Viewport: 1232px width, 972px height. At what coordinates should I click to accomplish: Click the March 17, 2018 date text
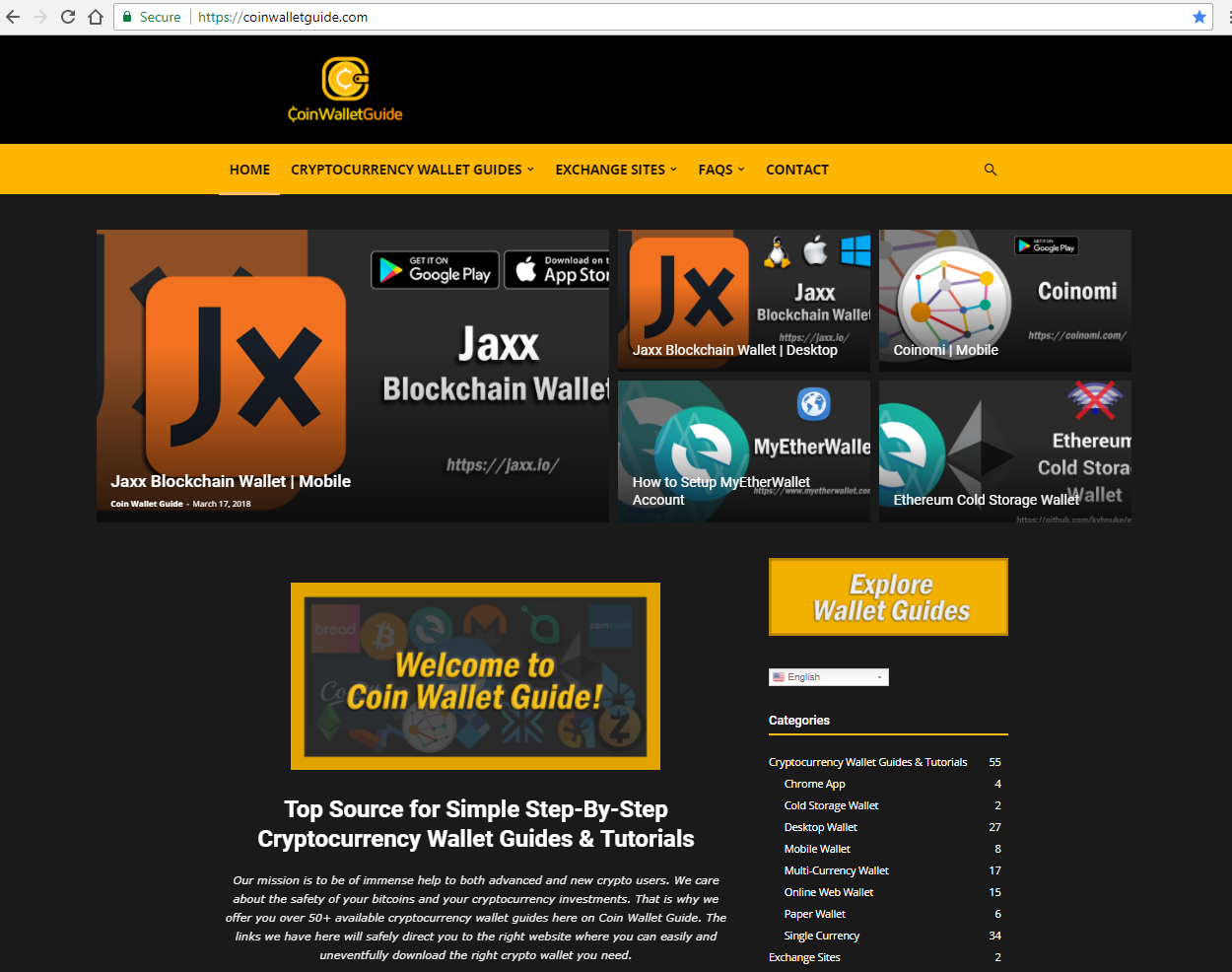click(x=222, y=504)
